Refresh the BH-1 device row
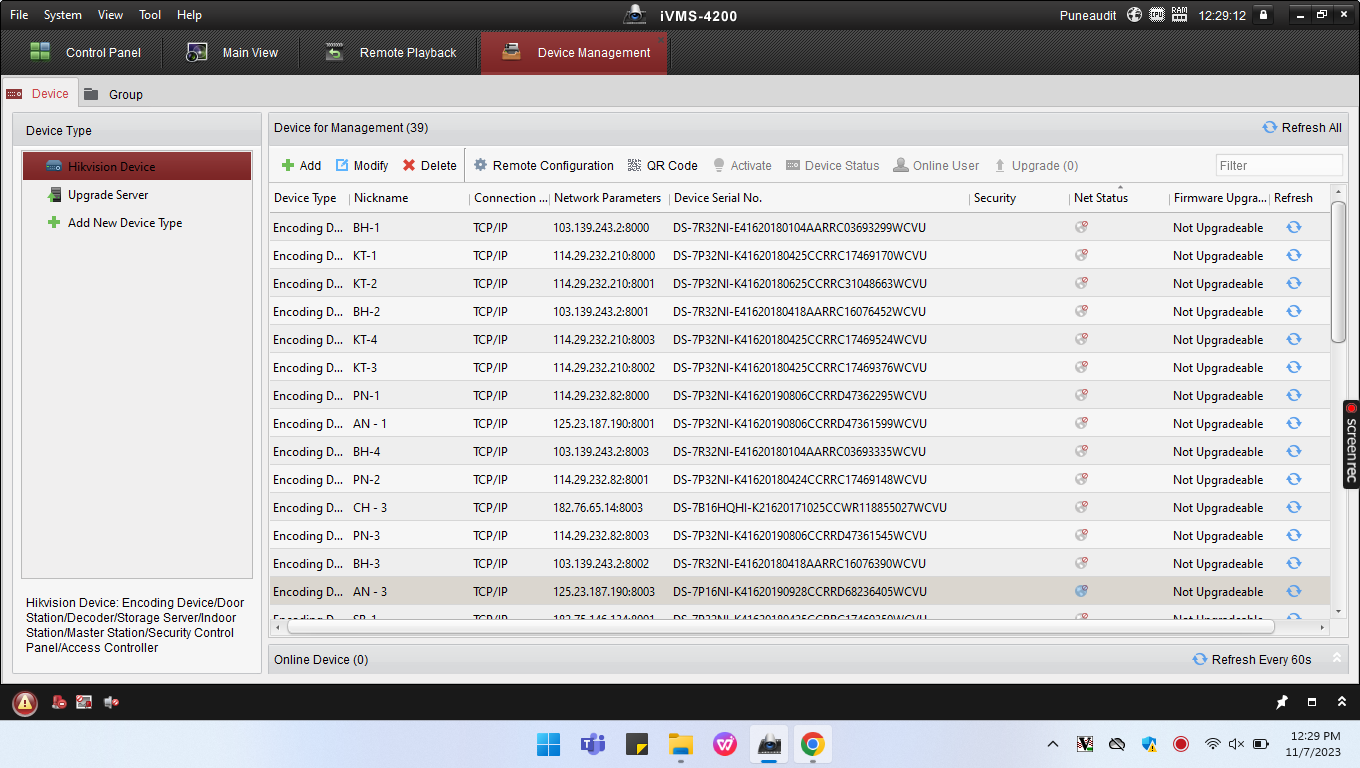 click(1293, 227)
